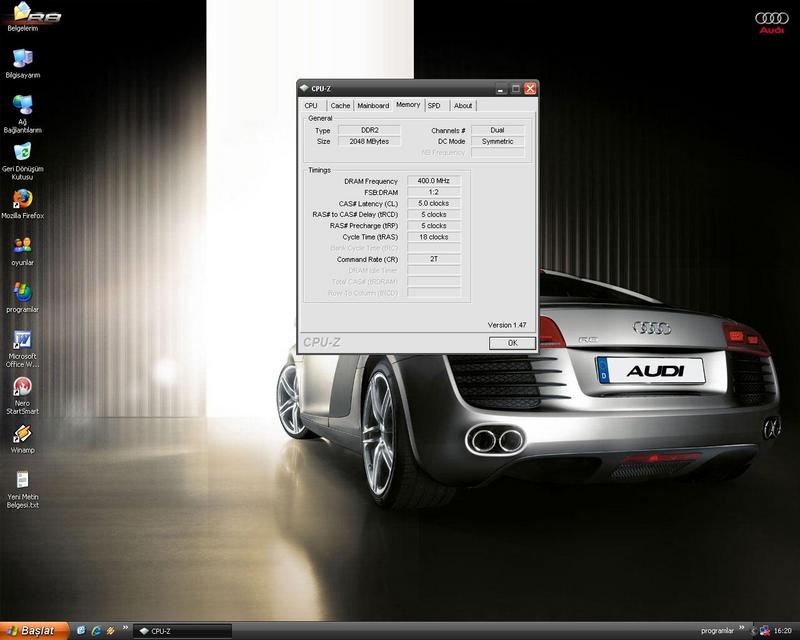The height and width of the screenshot is (640, 800).
Task: Click the system tray network icon
Action: pos(764,631)
